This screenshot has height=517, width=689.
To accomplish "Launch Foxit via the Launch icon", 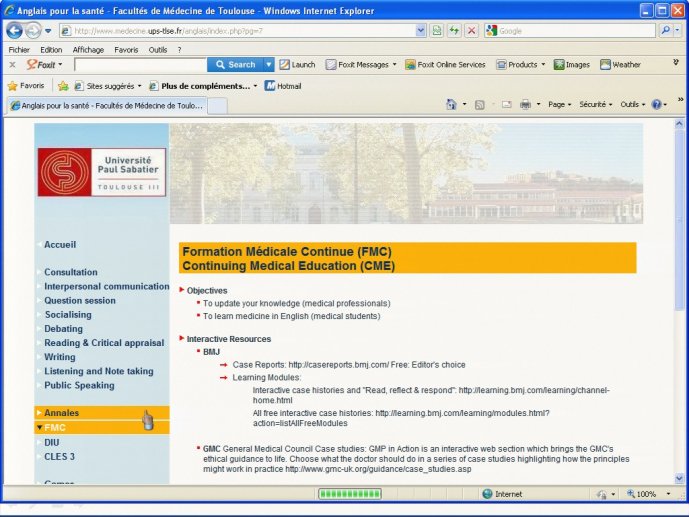I will [x=297, y=65].
